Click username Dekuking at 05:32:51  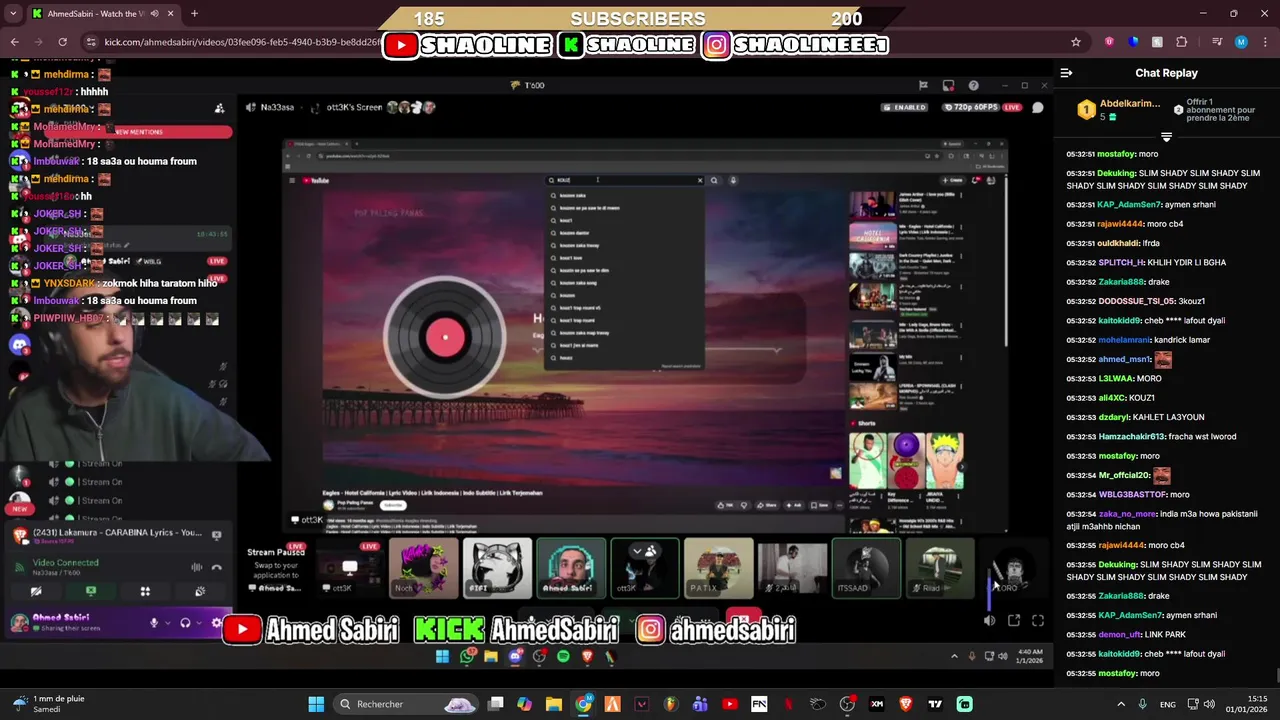[x=1115, y=173]
